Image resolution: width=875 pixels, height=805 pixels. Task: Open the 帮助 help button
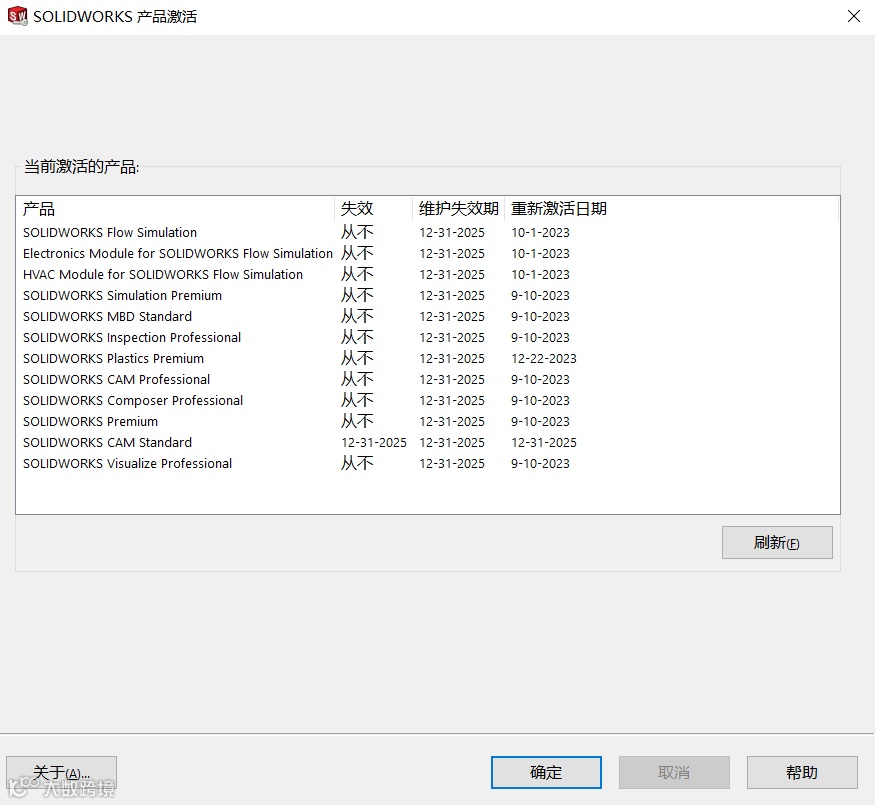(802, 772)
